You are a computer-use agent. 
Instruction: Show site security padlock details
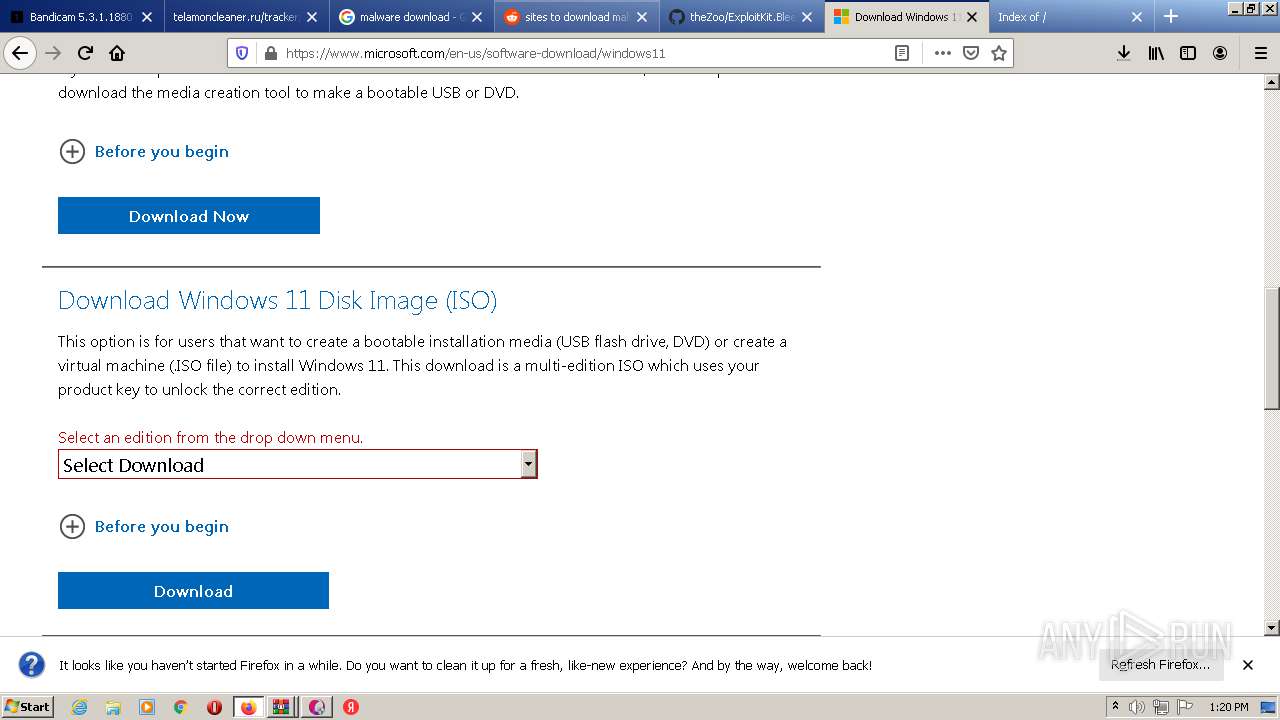point(270,53)
